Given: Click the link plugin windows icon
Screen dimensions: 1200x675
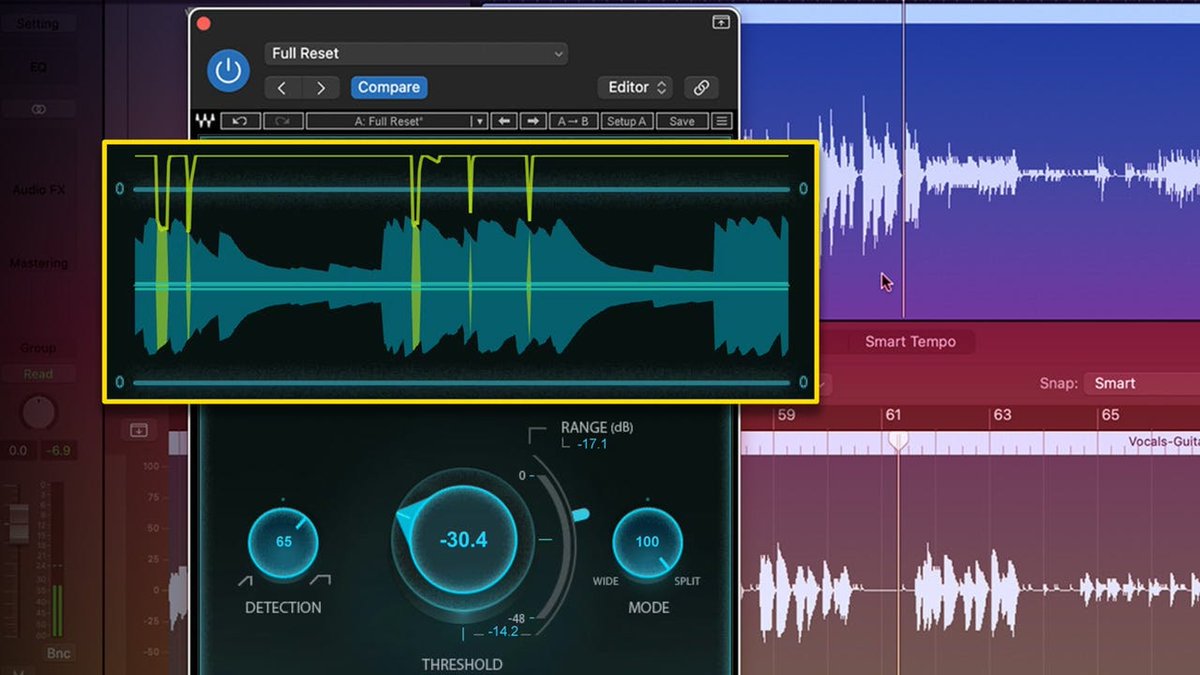Looking at the screenshot, I should click(701, 87).
